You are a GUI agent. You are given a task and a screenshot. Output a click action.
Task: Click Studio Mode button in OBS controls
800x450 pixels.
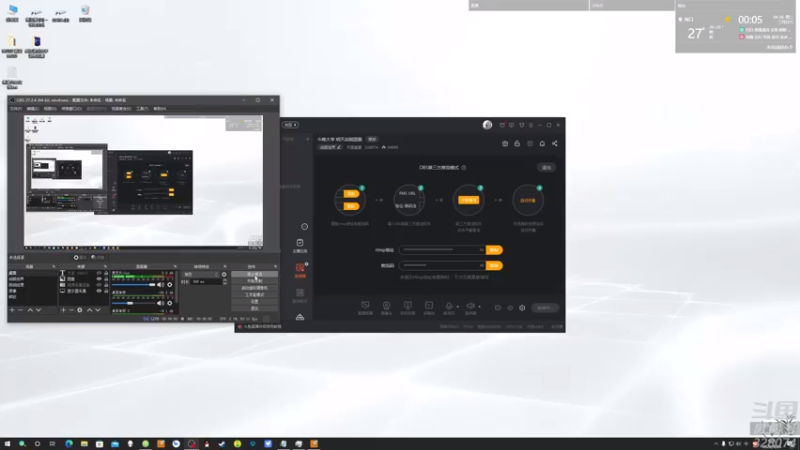[x=254, y=295]
